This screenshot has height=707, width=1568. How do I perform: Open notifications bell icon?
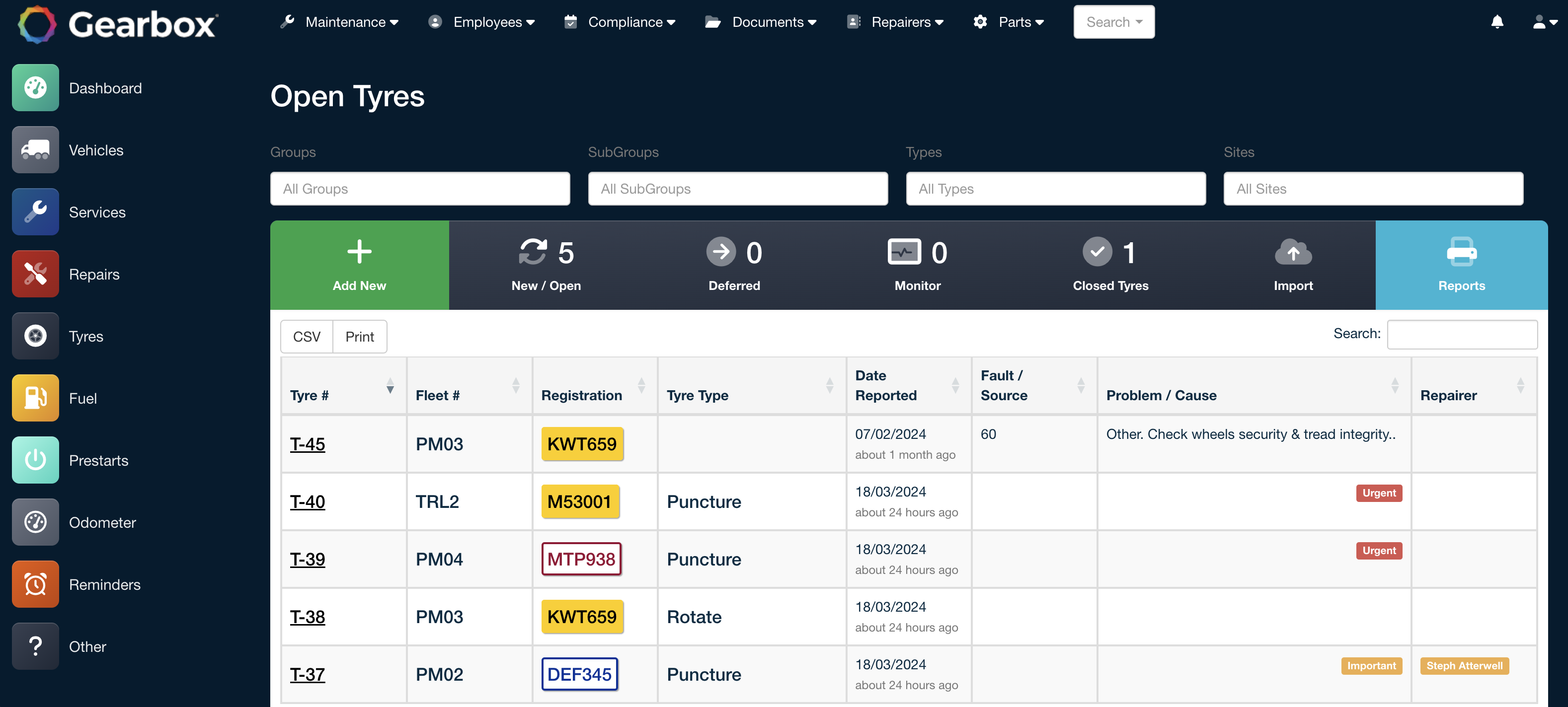pos(1497,22)
